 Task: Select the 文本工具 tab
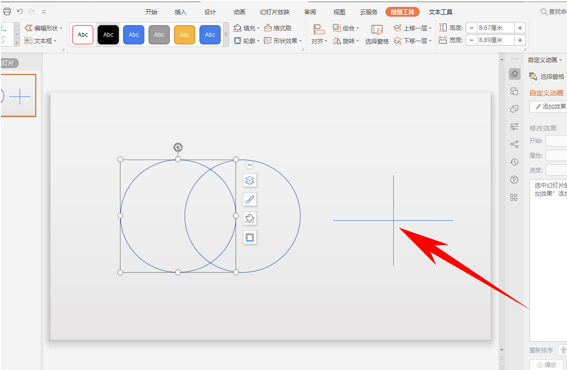tap(440, 12)
